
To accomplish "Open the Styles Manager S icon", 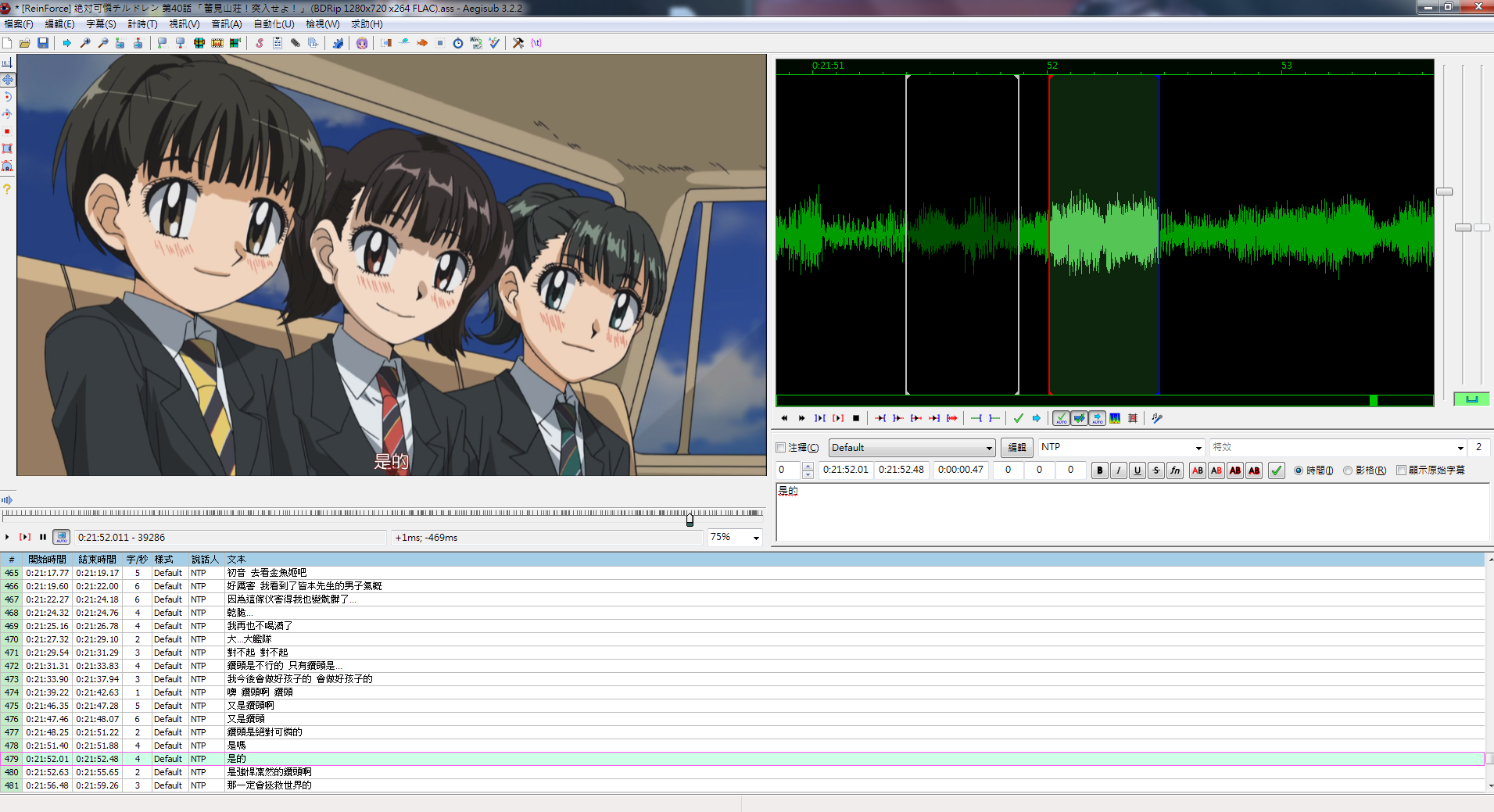I will [x=260, y=43].
